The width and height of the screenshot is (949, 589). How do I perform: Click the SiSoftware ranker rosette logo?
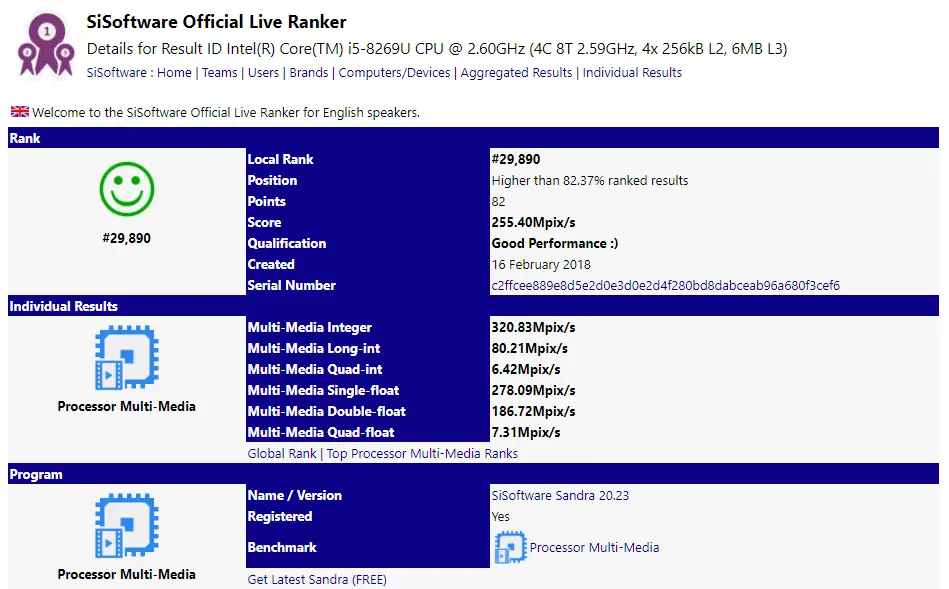(x=46, y=46)
